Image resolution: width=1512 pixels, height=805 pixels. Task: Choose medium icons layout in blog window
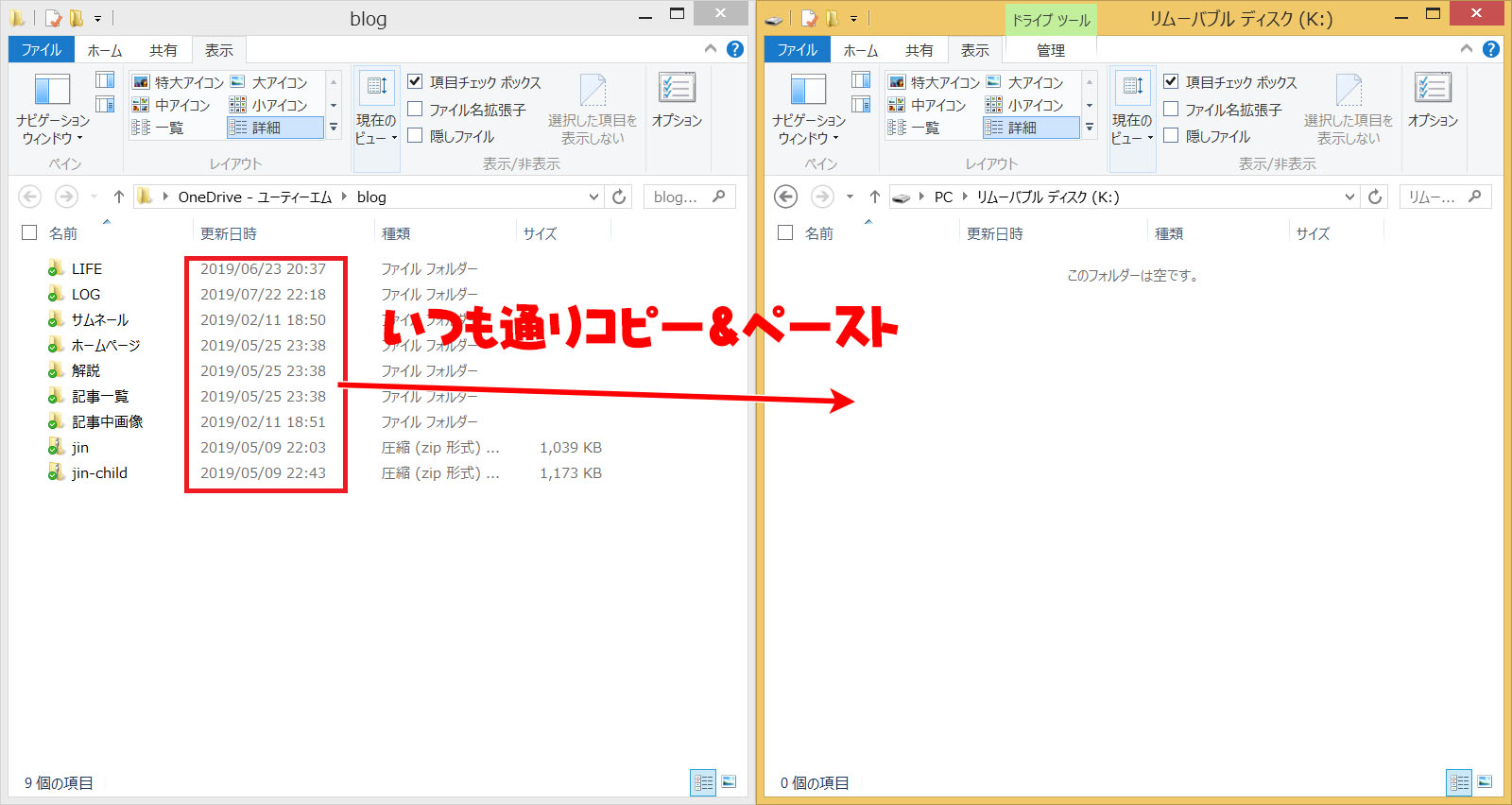point(171,105)
